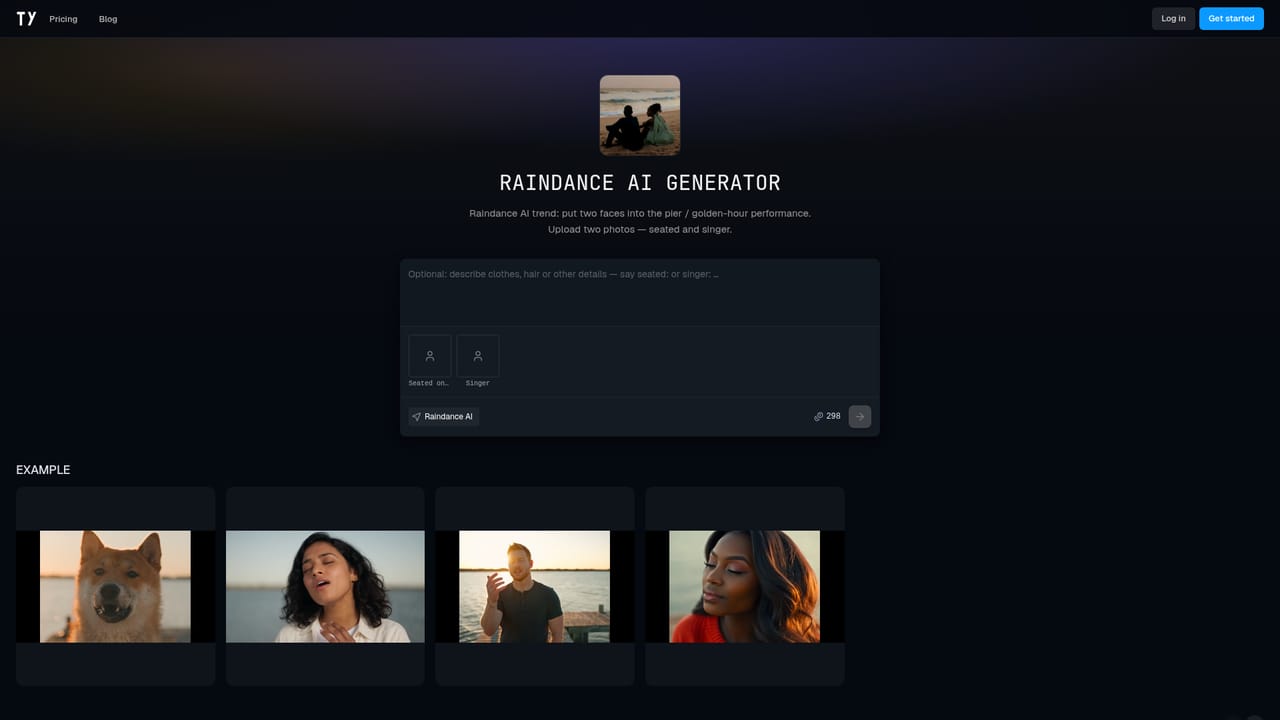Image resolution: width=1280 pixels, height=720 pixels.
Task: Click the TY logo icon
Action: click(26, 18)
